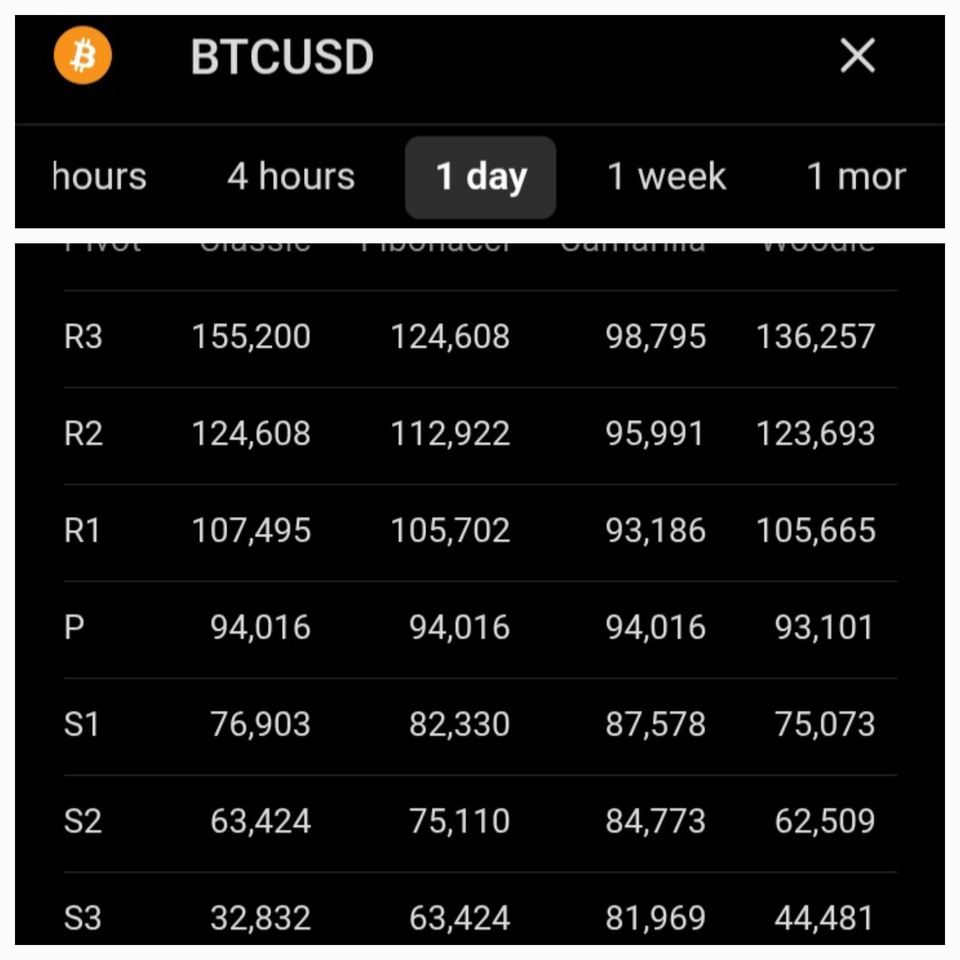Select the 1 day timeframe tab
The width and height of the screenshot is (960, 960).
coord(481,177)
